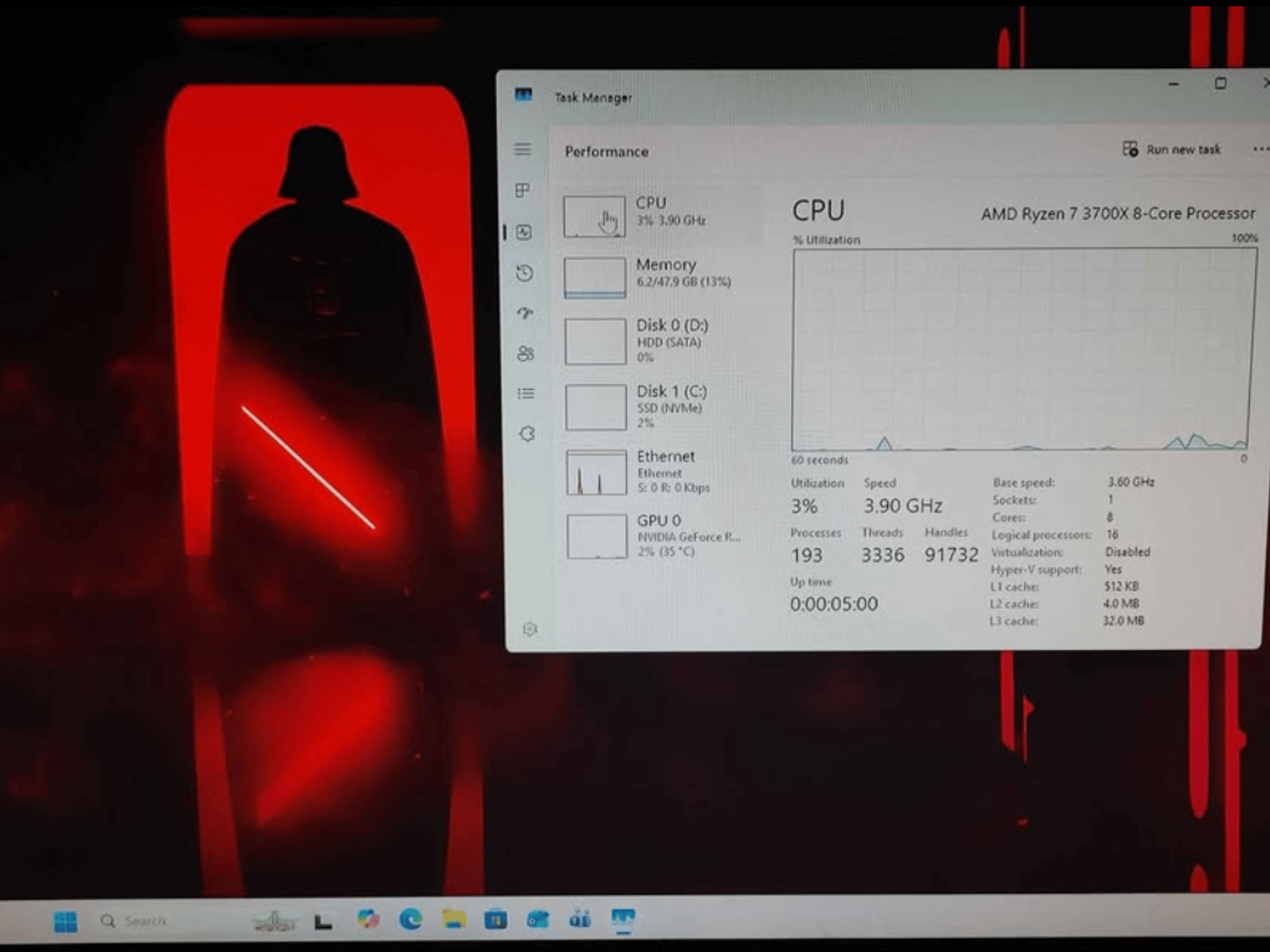Launch Copilot from the taskbar
The image size is (1270, 952).
tap(368, 919)
